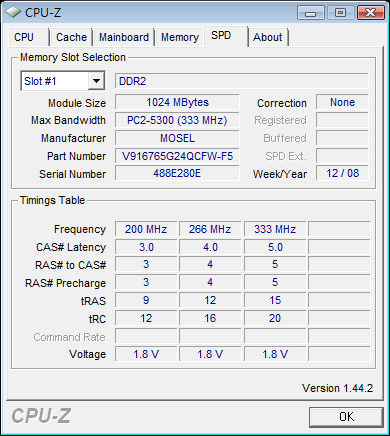390x436 pixels.
Task: Click the tRAS value 15
Action: (x=275, y=300)
